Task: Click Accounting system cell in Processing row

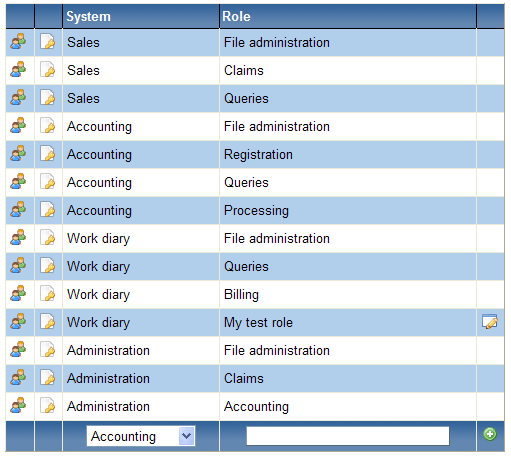Action: click(x=141, y=210)
